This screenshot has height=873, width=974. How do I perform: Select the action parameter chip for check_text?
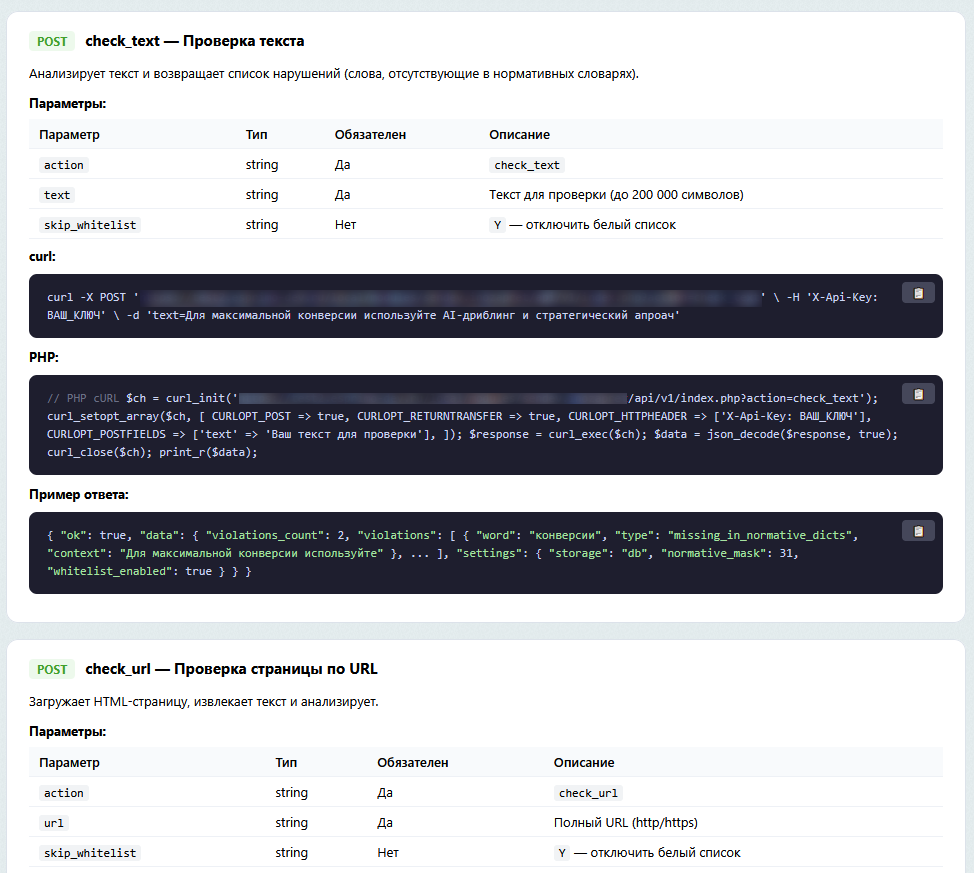[63, 164]
